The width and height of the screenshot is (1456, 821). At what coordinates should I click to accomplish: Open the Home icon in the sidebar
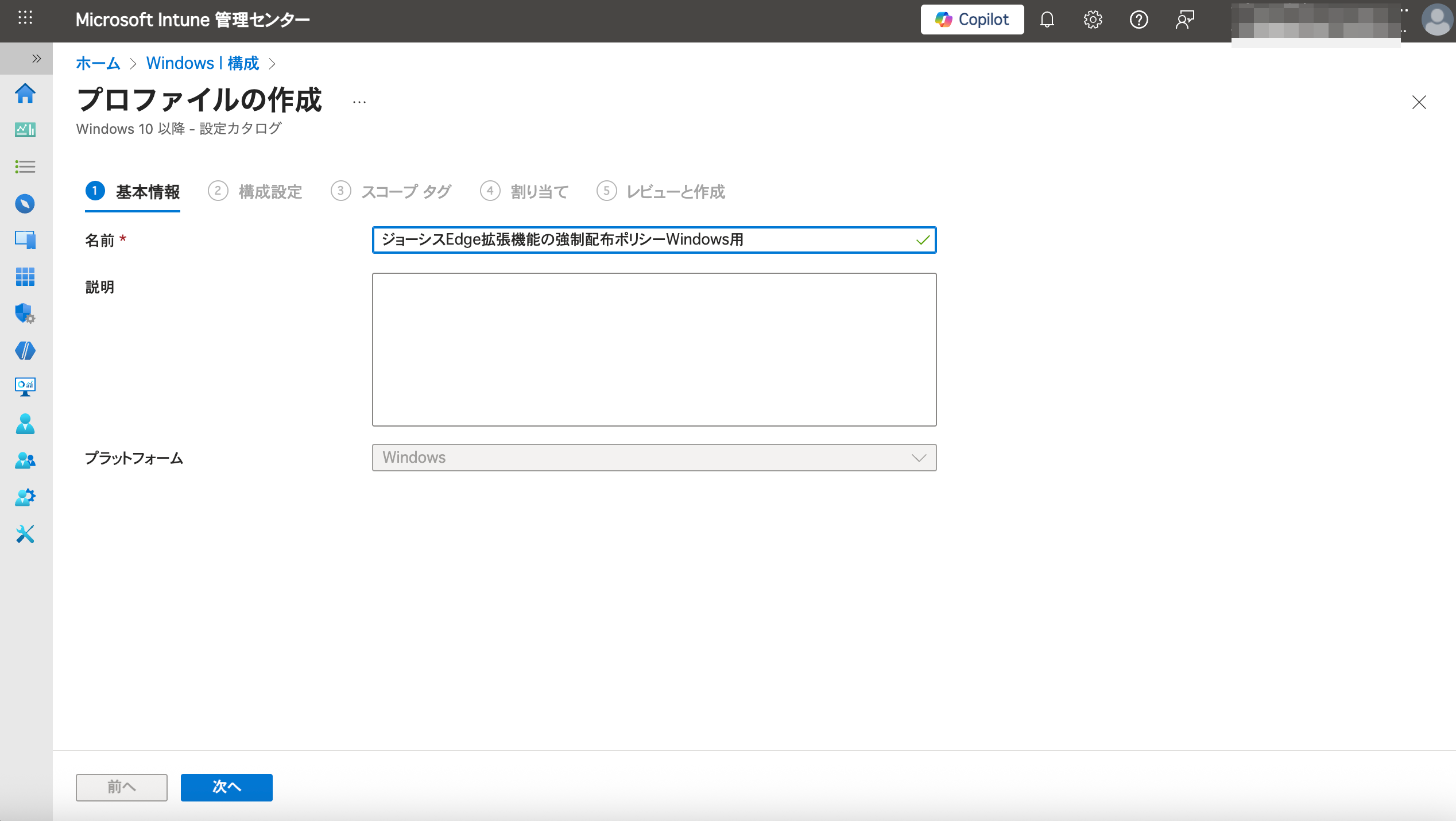point(25,94)
